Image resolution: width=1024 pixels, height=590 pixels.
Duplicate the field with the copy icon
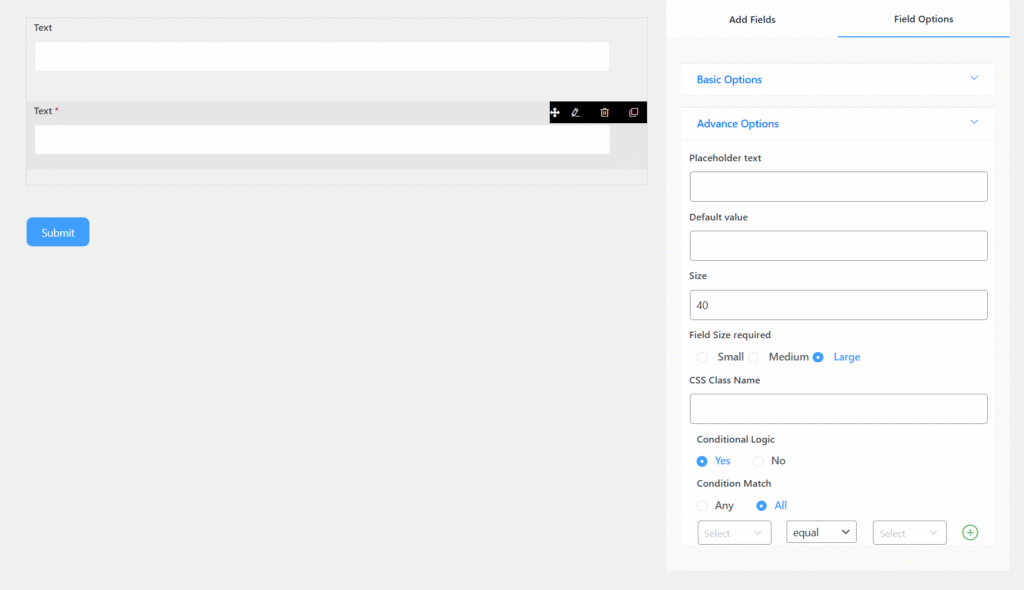coord(633,113)
